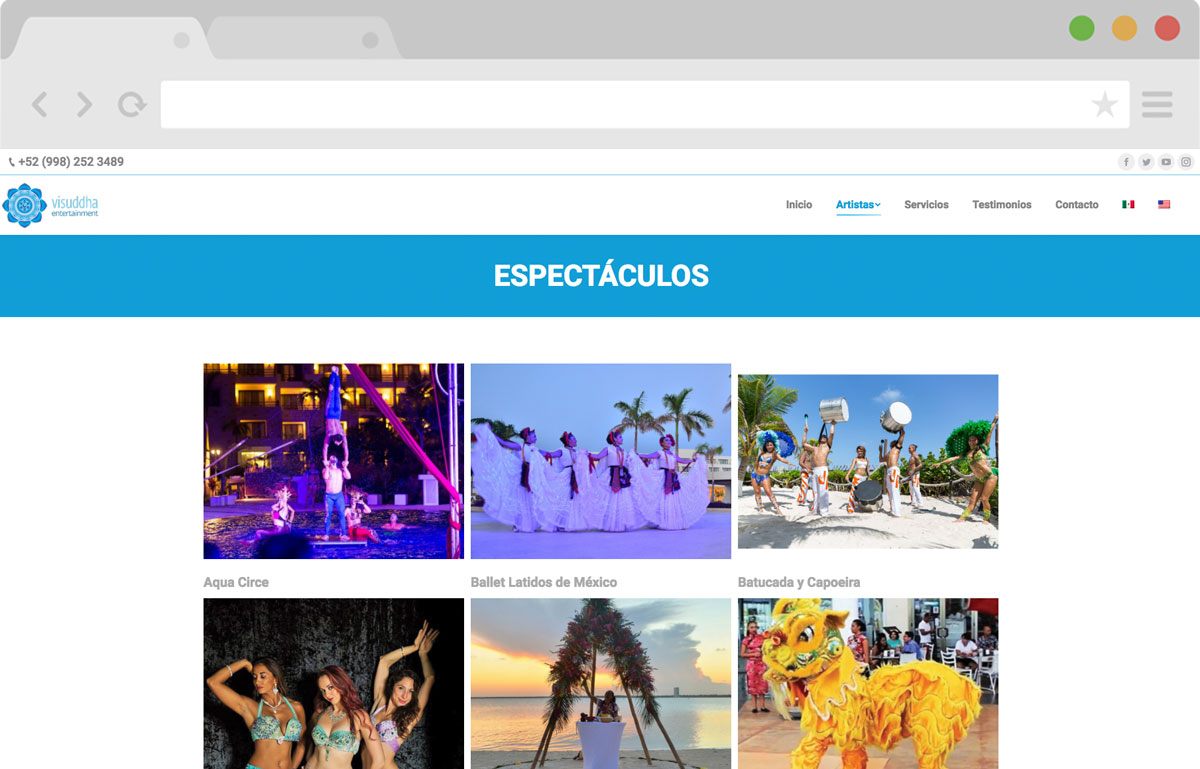Open the Twitter social icon
This screenshot has width=1200, height=769.
point(1146,162)
